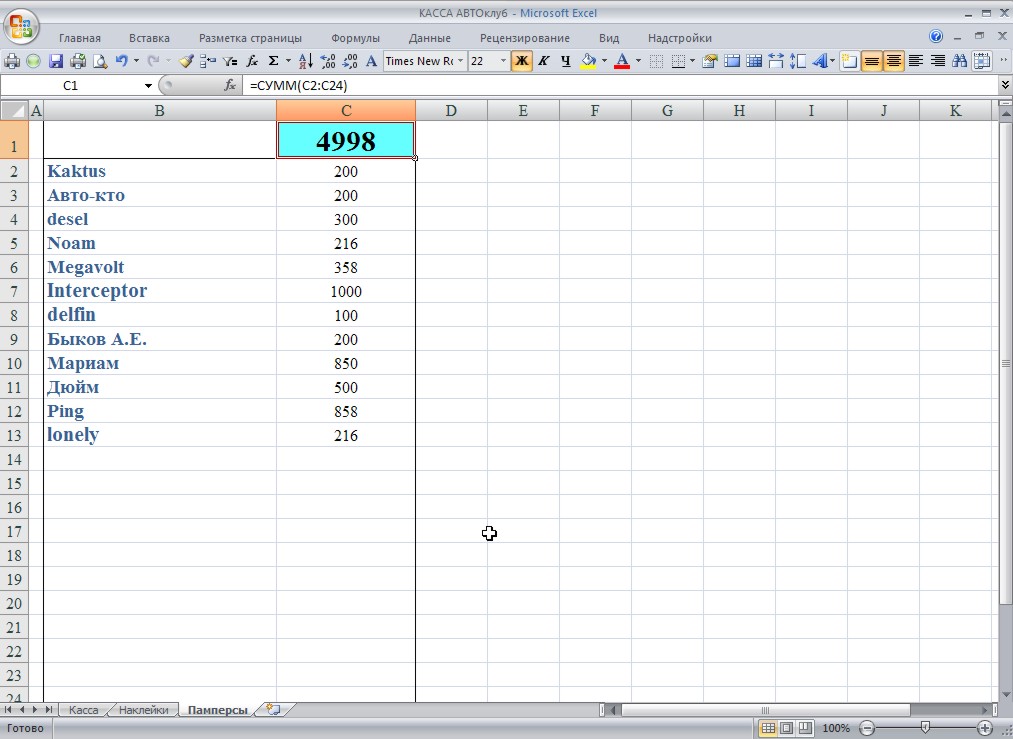The image size is (1013, 739).
Task: Toggle center text alignment
Action: coord(893,61)
